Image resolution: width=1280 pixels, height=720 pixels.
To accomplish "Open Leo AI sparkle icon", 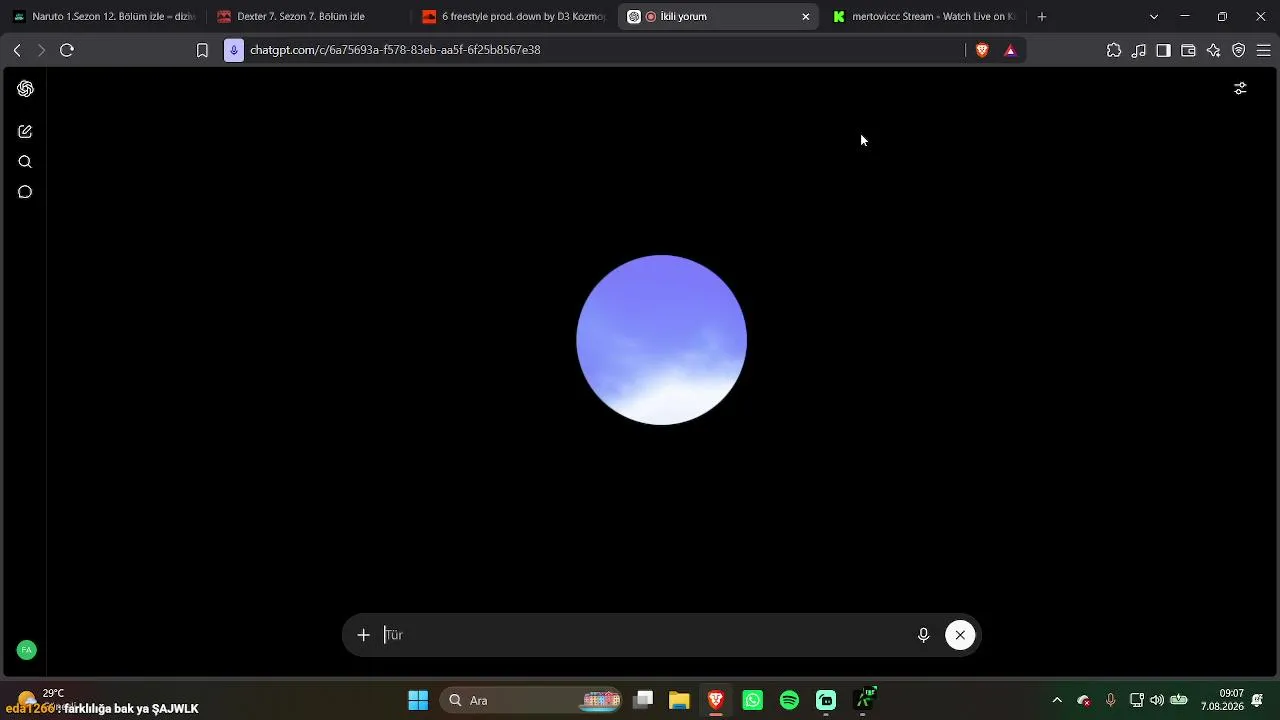I will pyautogui.click(x=1213, y=50).
